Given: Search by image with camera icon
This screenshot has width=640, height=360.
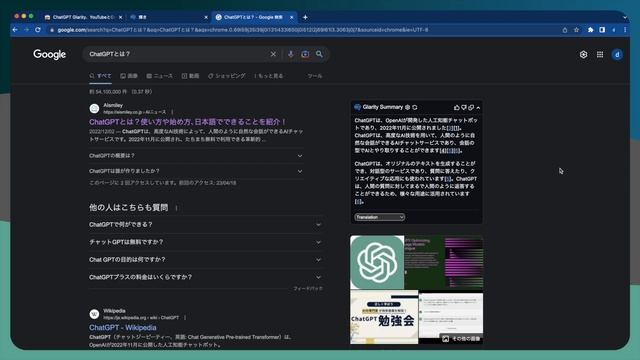Looking at the screenshot, I should point(305,54).
